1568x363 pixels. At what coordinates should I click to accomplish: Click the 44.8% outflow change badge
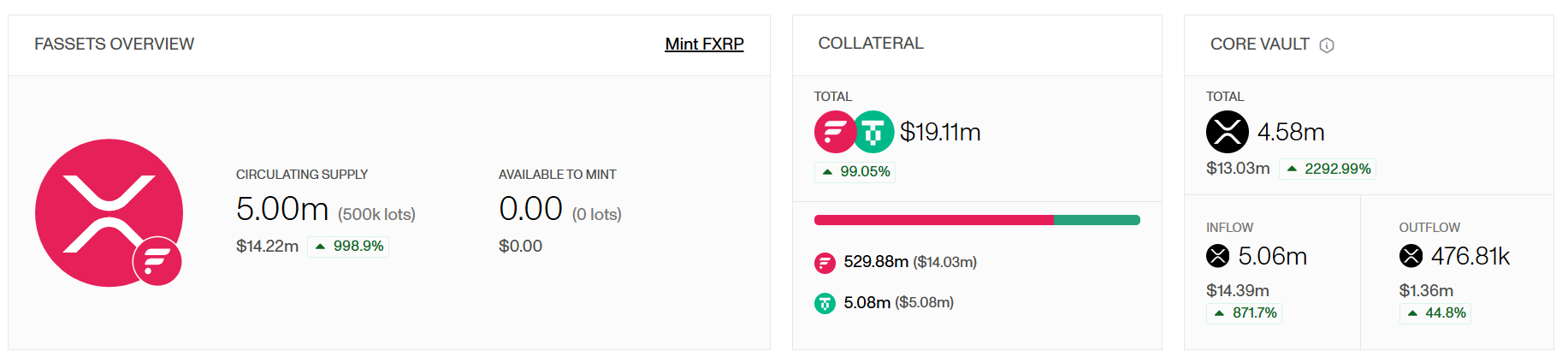(1437, 313)
